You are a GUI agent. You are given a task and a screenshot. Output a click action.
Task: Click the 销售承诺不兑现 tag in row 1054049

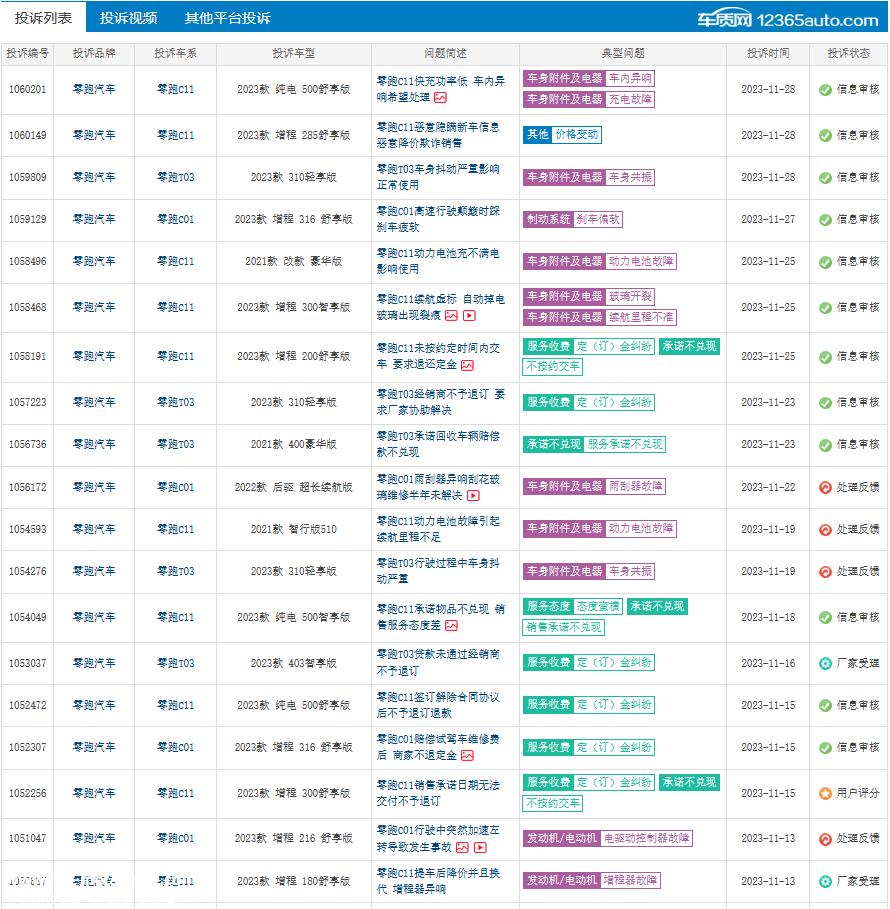pyautogui.click(x=564, y=627)
